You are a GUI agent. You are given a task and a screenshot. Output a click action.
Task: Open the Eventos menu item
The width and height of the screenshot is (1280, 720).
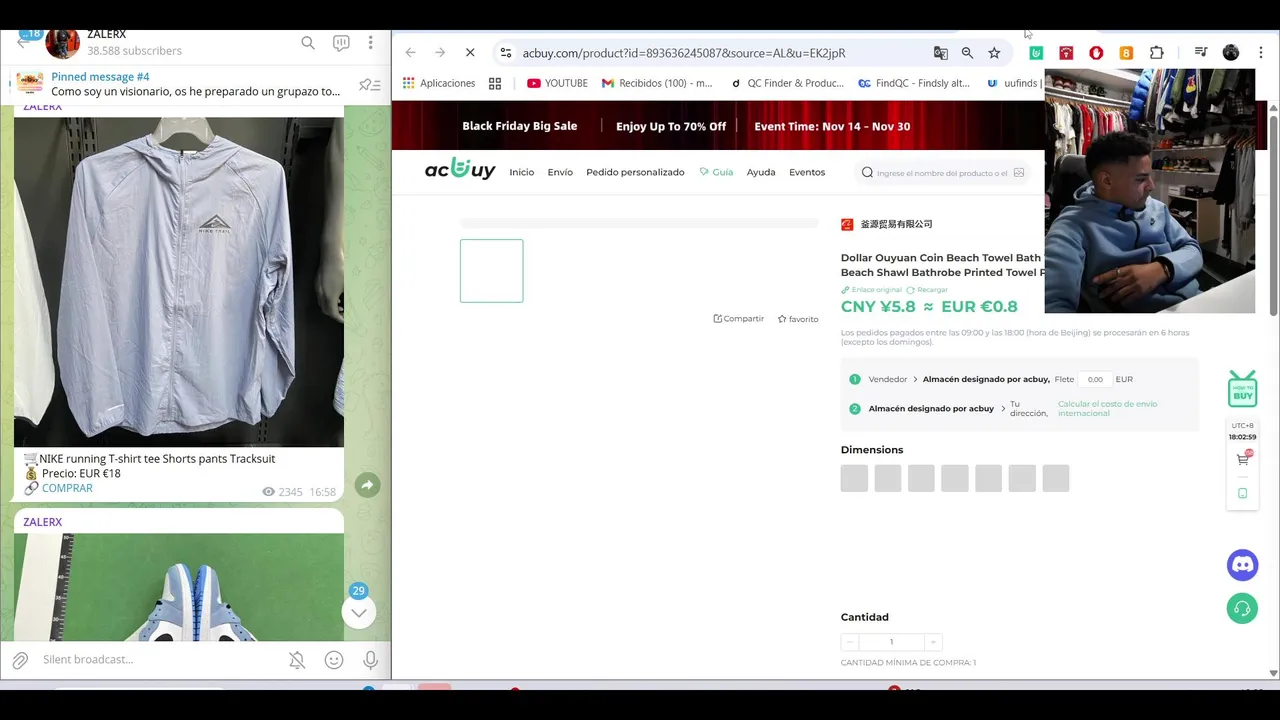807,172
